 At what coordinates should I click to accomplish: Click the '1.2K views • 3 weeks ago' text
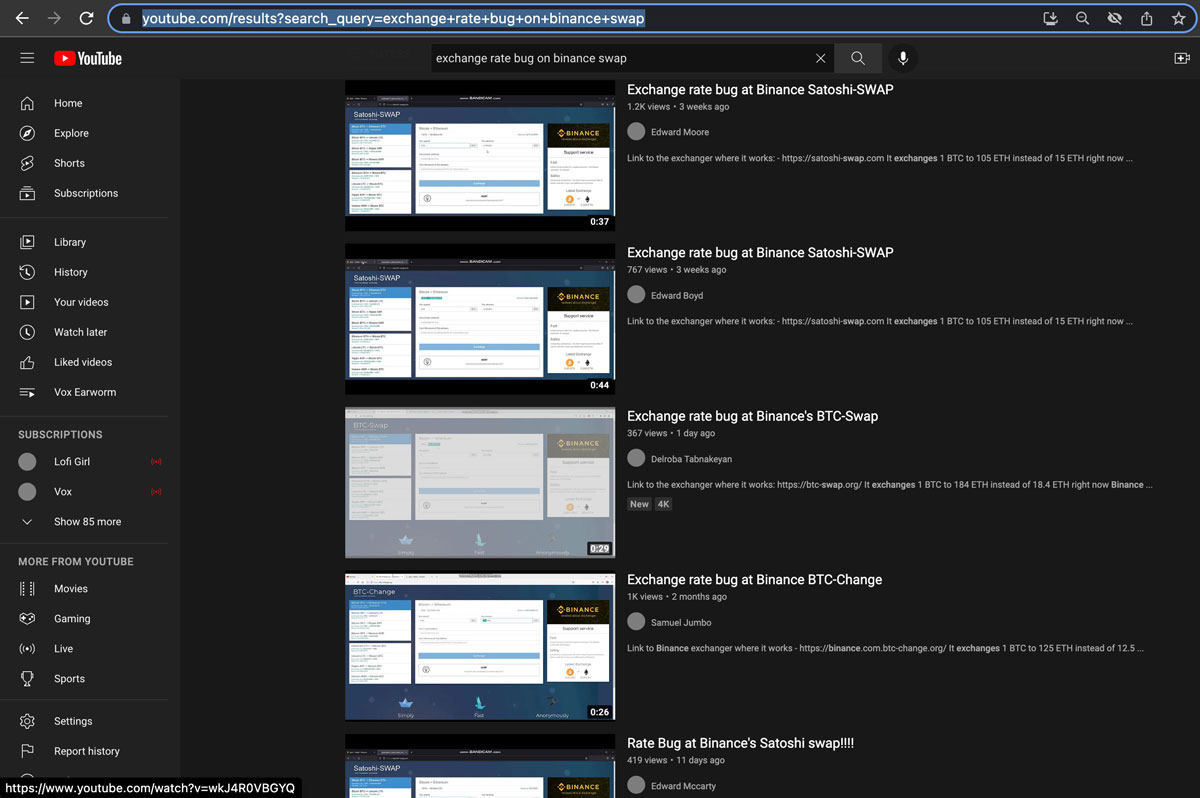tap(678, 106)
